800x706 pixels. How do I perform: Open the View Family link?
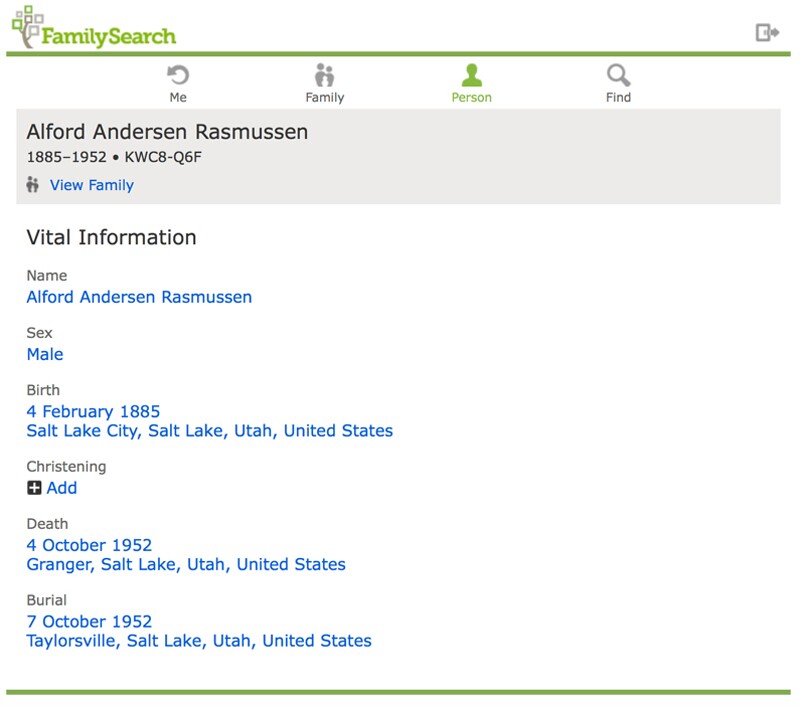(x=92, y=185)
